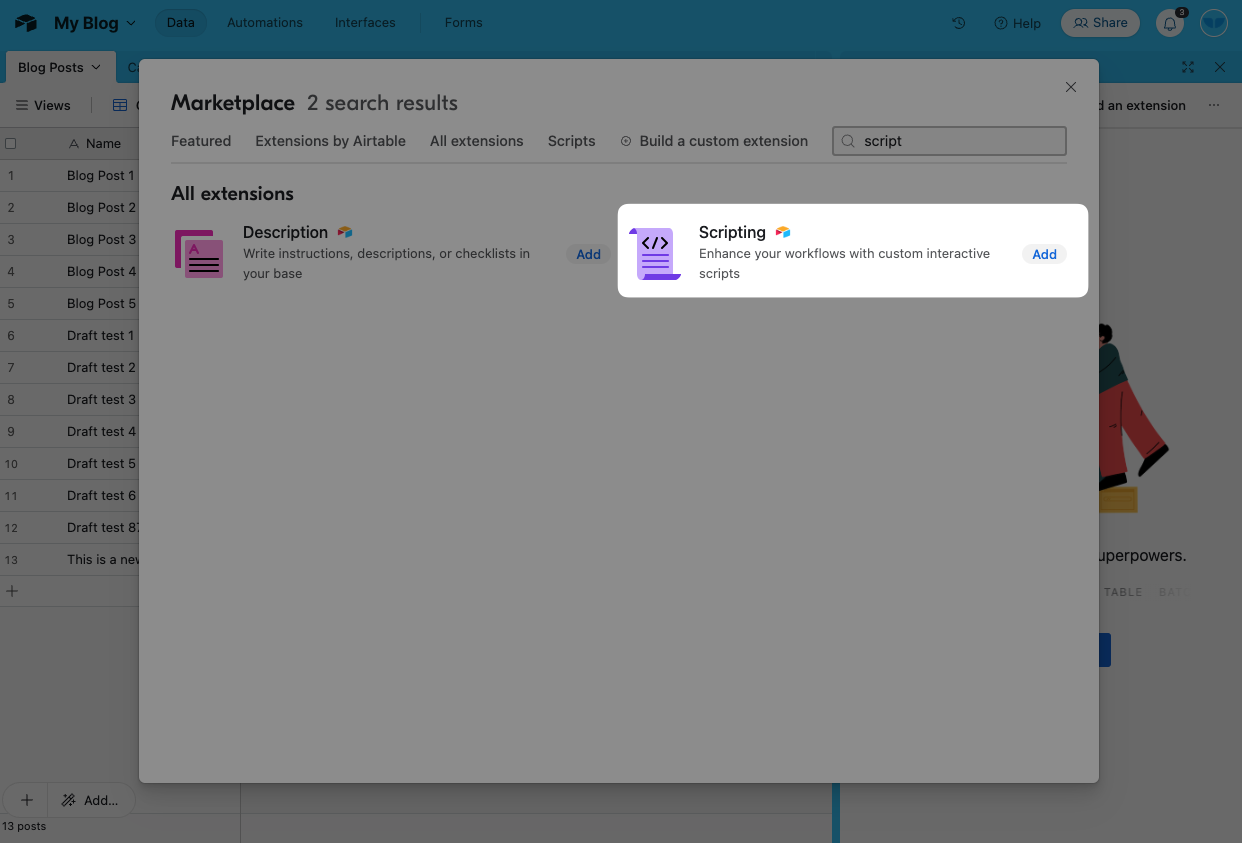Click the Help button
The height and width of the screenshot is (843, 1242).
(x=1017, y=23)
